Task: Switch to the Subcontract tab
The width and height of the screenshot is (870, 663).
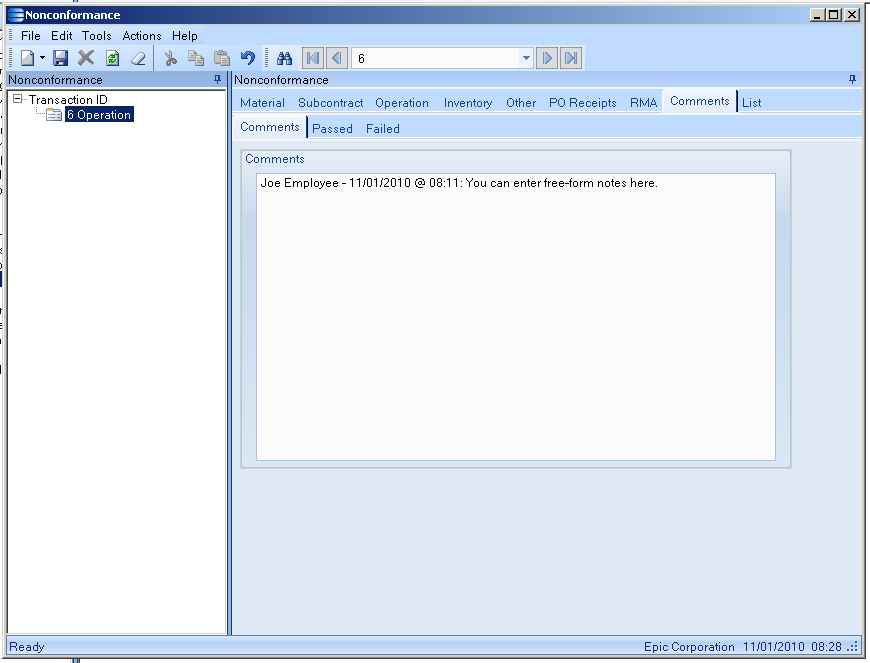Action: [331, 103]
